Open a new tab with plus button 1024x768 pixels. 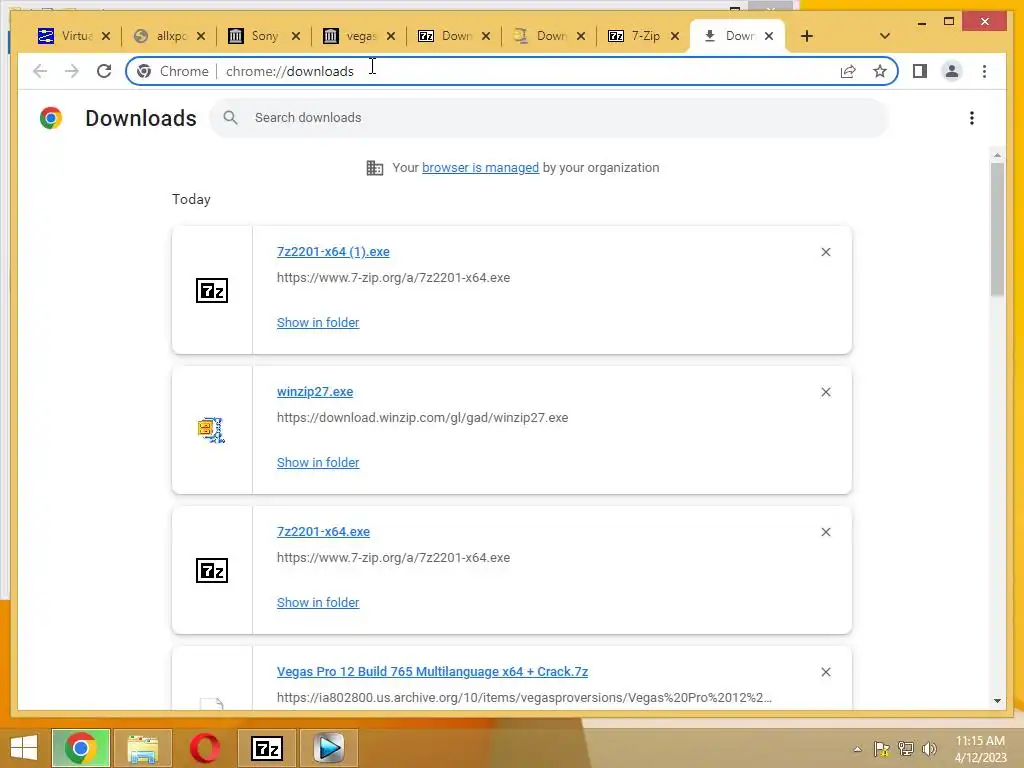point(807,36)
